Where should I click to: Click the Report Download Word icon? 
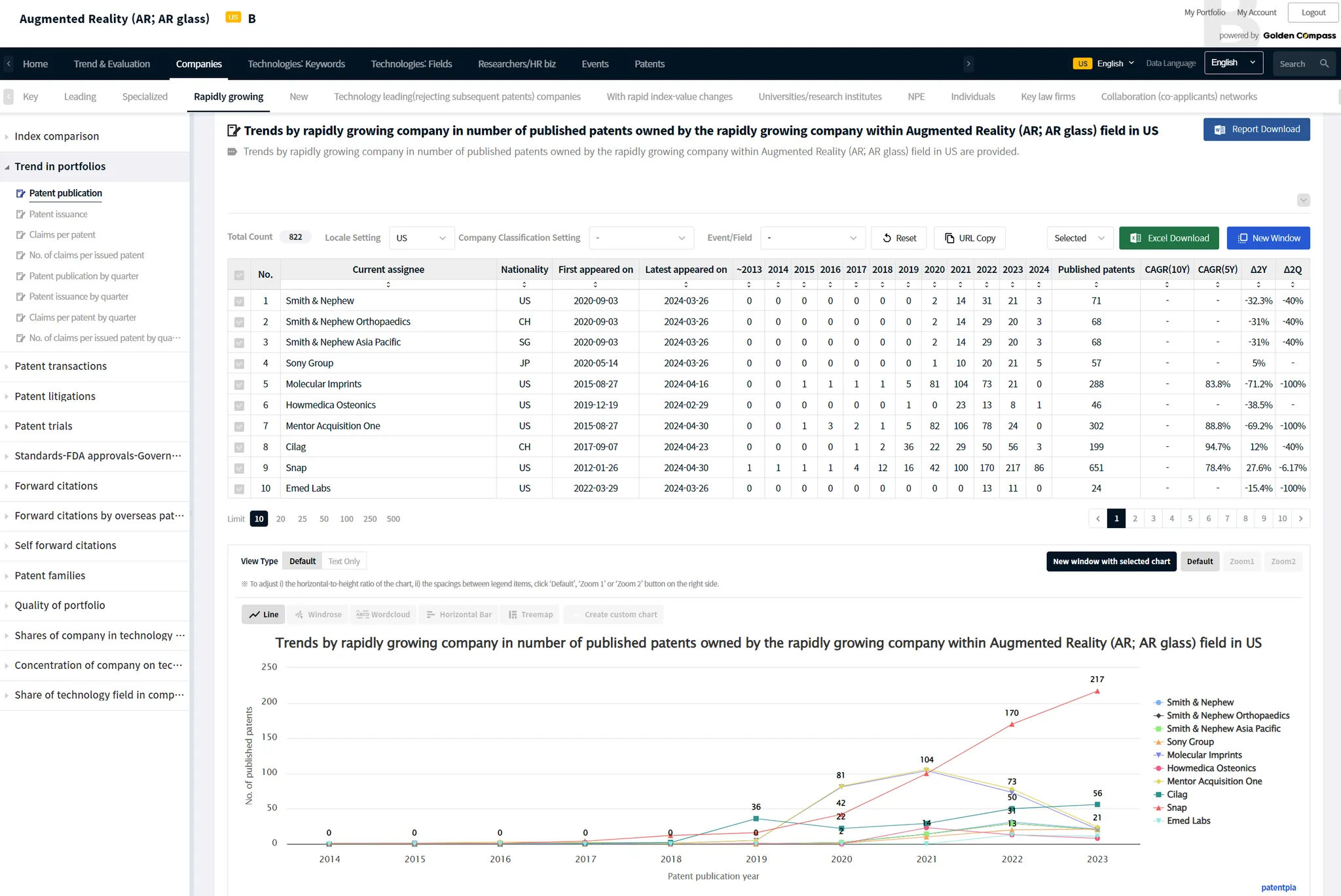(1220, 130)
